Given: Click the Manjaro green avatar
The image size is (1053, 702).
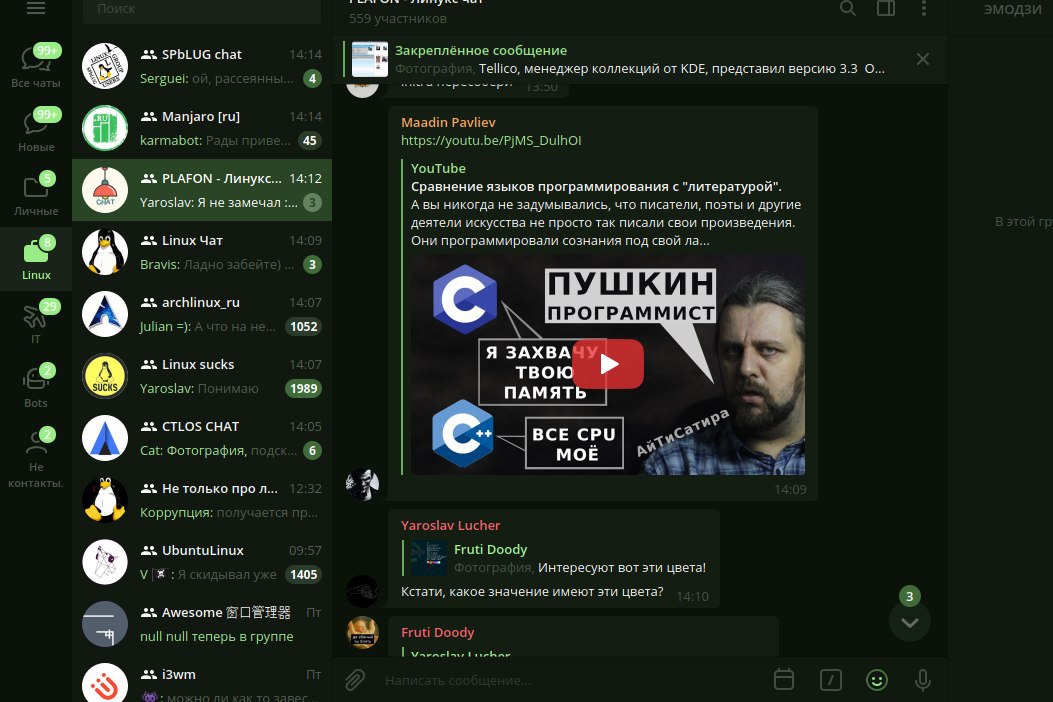Looking at the screenshot, I should click(105, 128).
